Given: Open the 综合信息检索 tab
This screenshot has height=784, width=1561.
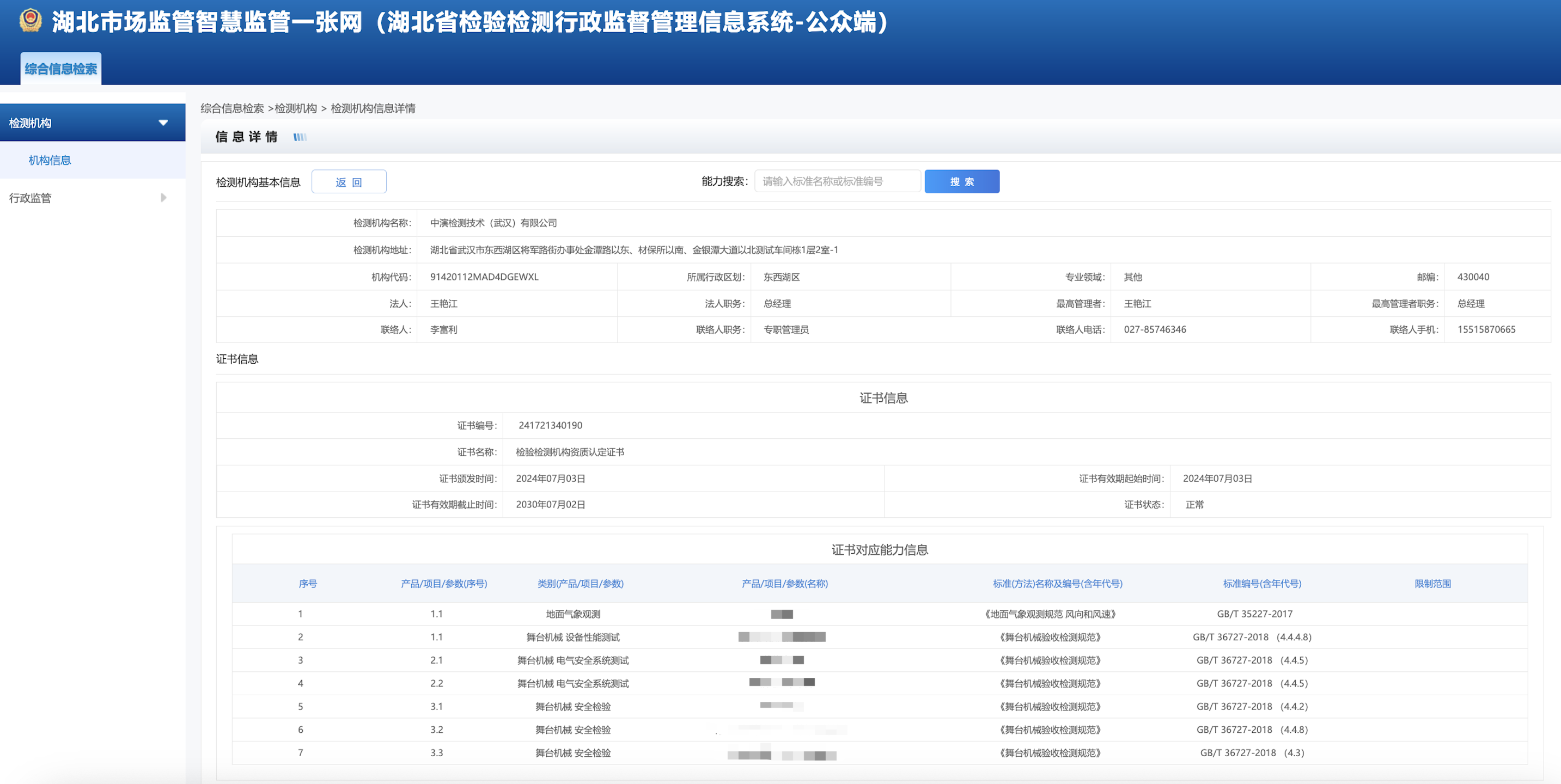Looking at the screenshot, I should coord(60,69).
